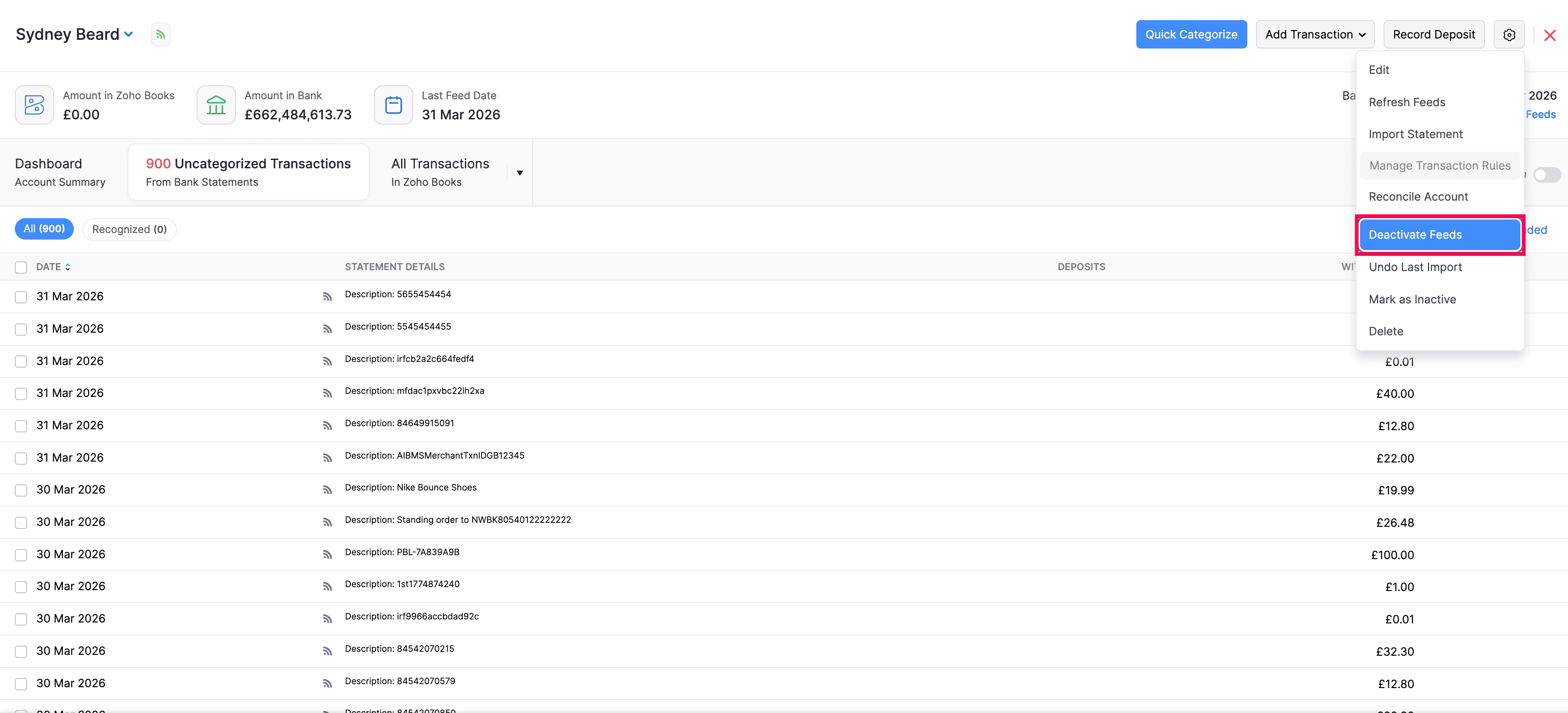Choose Reconcile Account menu option
Viewport: 1568px width, 713px height.
point(1418,197)
